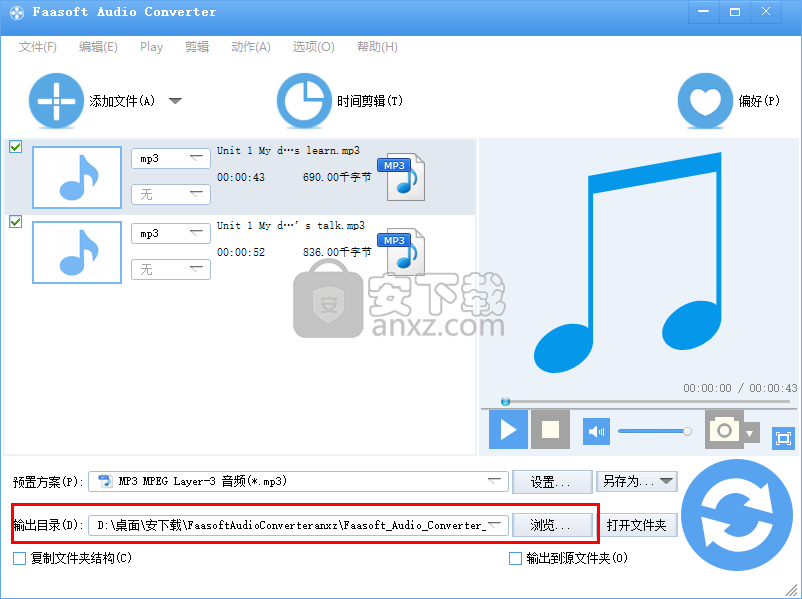Click the 浏览... button
Image resolution: width=802 pixels, height=599 pixels.
click(552, 525)
